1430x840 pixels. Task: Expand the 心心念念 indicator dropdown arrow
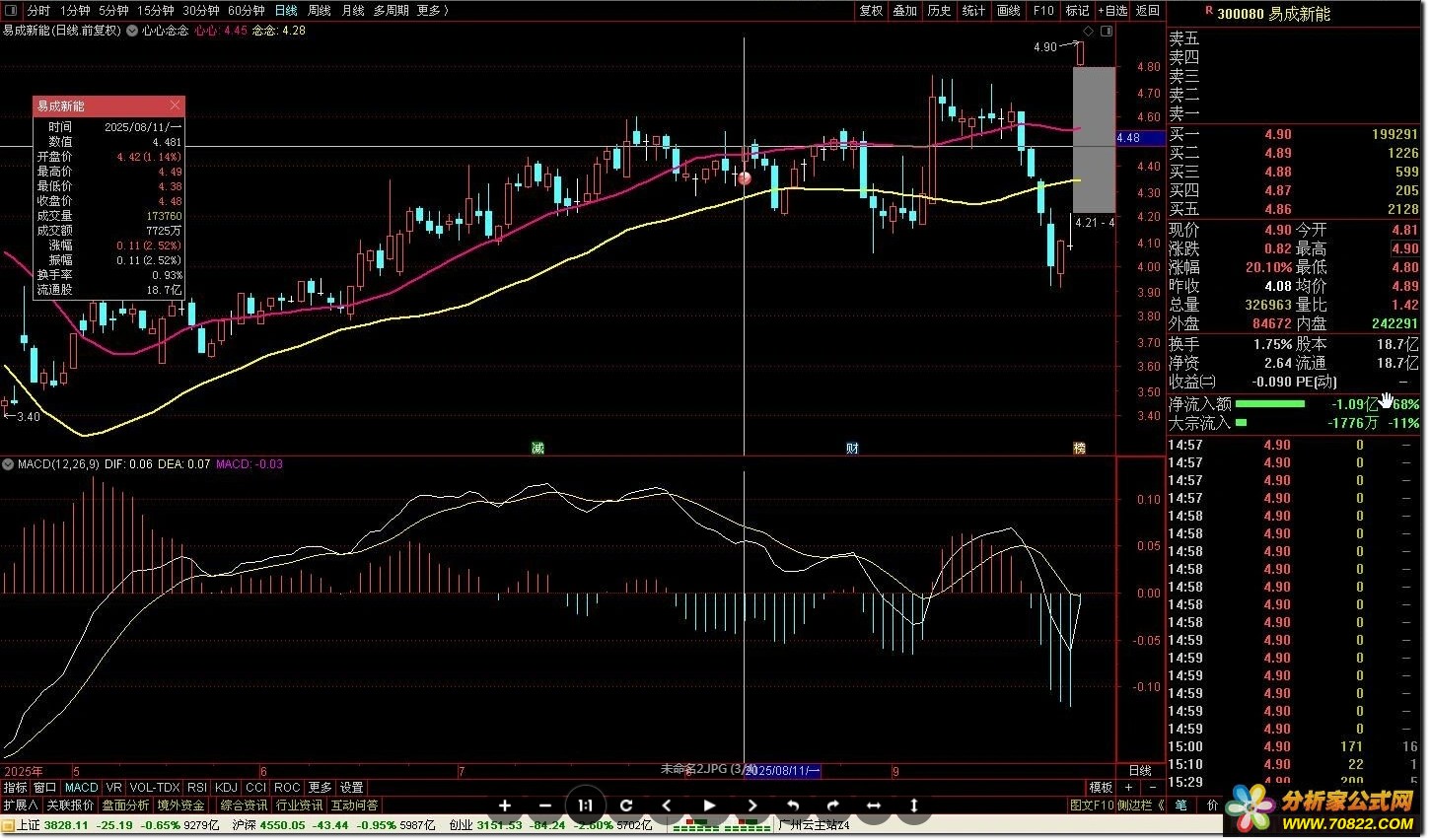[x=132, y=31]
